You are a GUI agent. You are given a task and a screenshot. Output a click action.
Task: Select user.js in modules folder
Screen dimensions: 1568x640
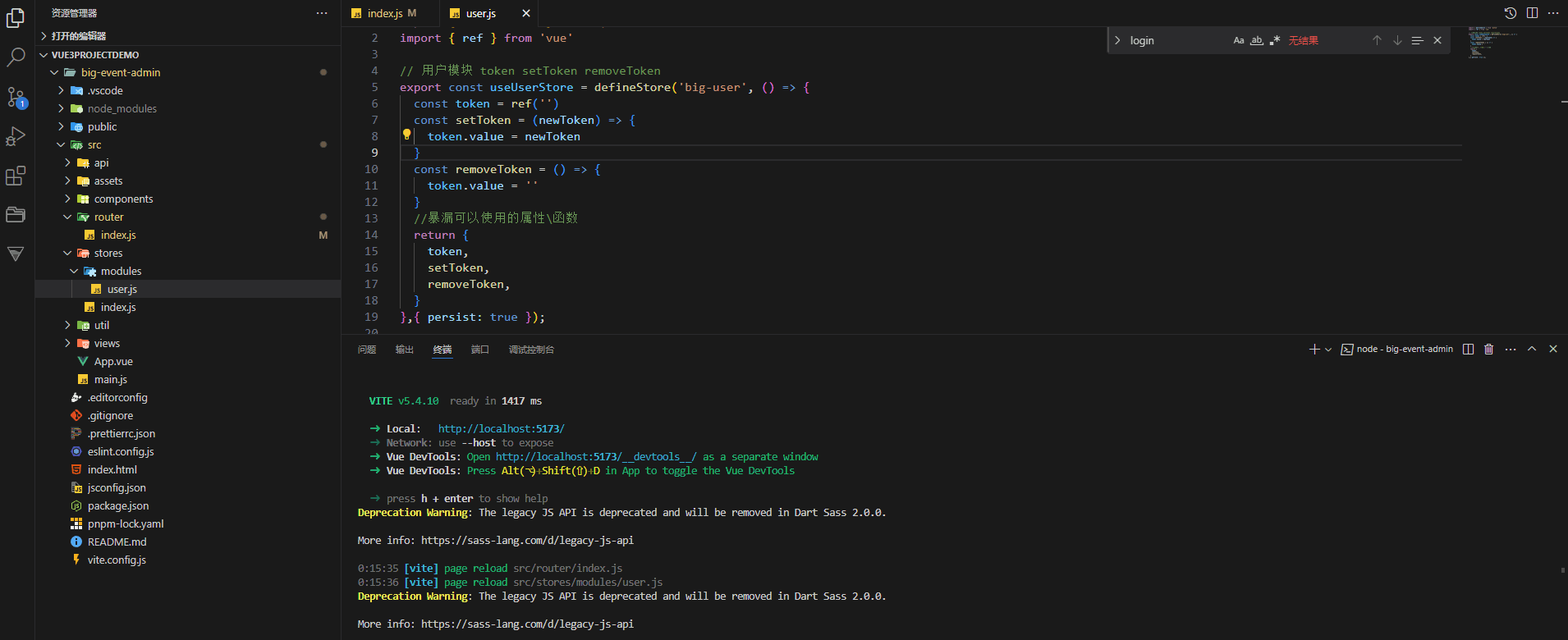188,289
